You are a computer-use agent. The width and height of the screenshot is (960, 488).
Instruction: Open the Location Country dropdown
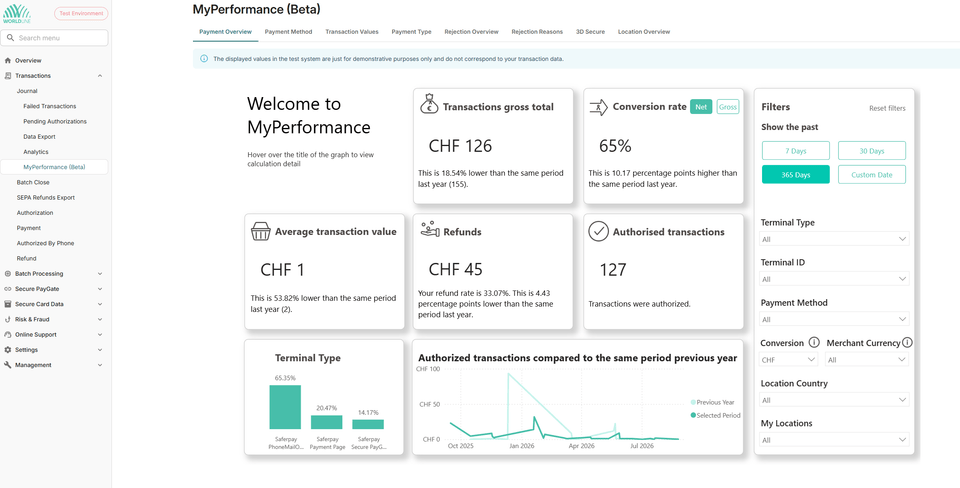pyautogui.click(x=834, y=400)
